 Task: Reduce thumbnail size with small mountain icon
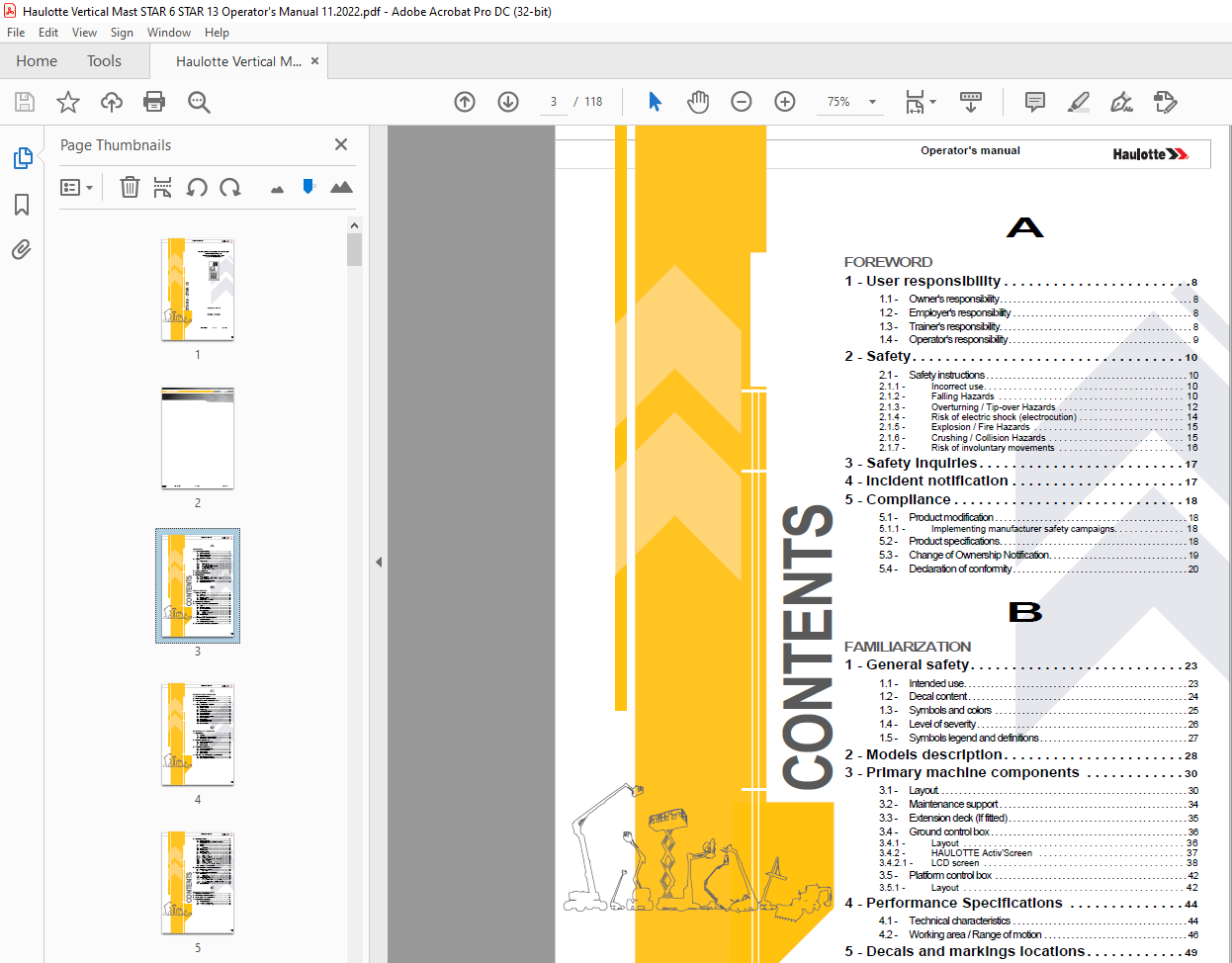pyautogui.click(x=277, y=189)
